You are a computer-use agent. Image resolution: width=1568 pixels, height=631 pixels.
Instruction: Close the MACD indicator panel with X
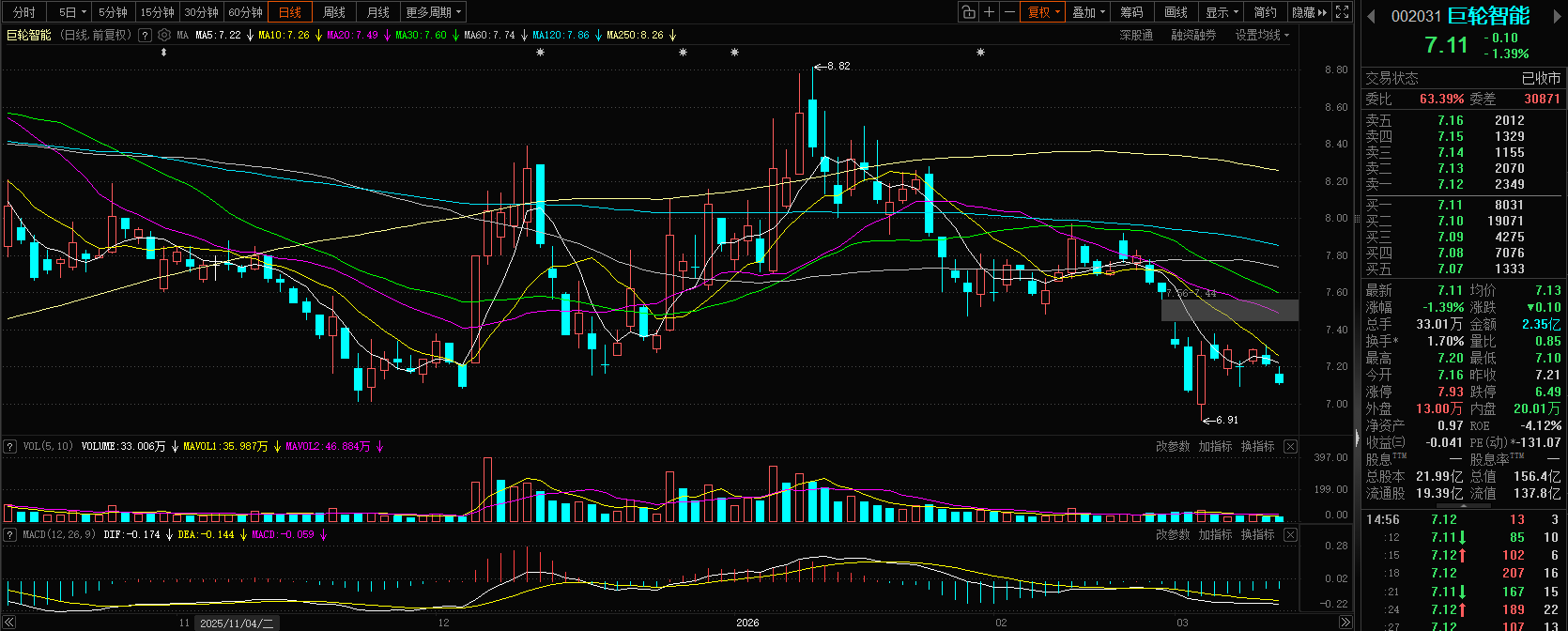click(1290, 534)
